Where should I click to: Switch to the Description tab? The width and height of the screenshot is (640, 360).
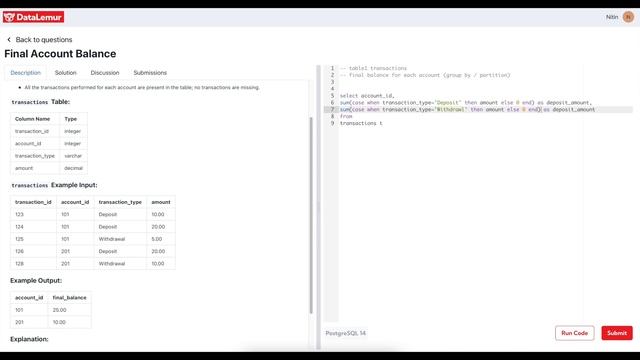click(26, 73)
